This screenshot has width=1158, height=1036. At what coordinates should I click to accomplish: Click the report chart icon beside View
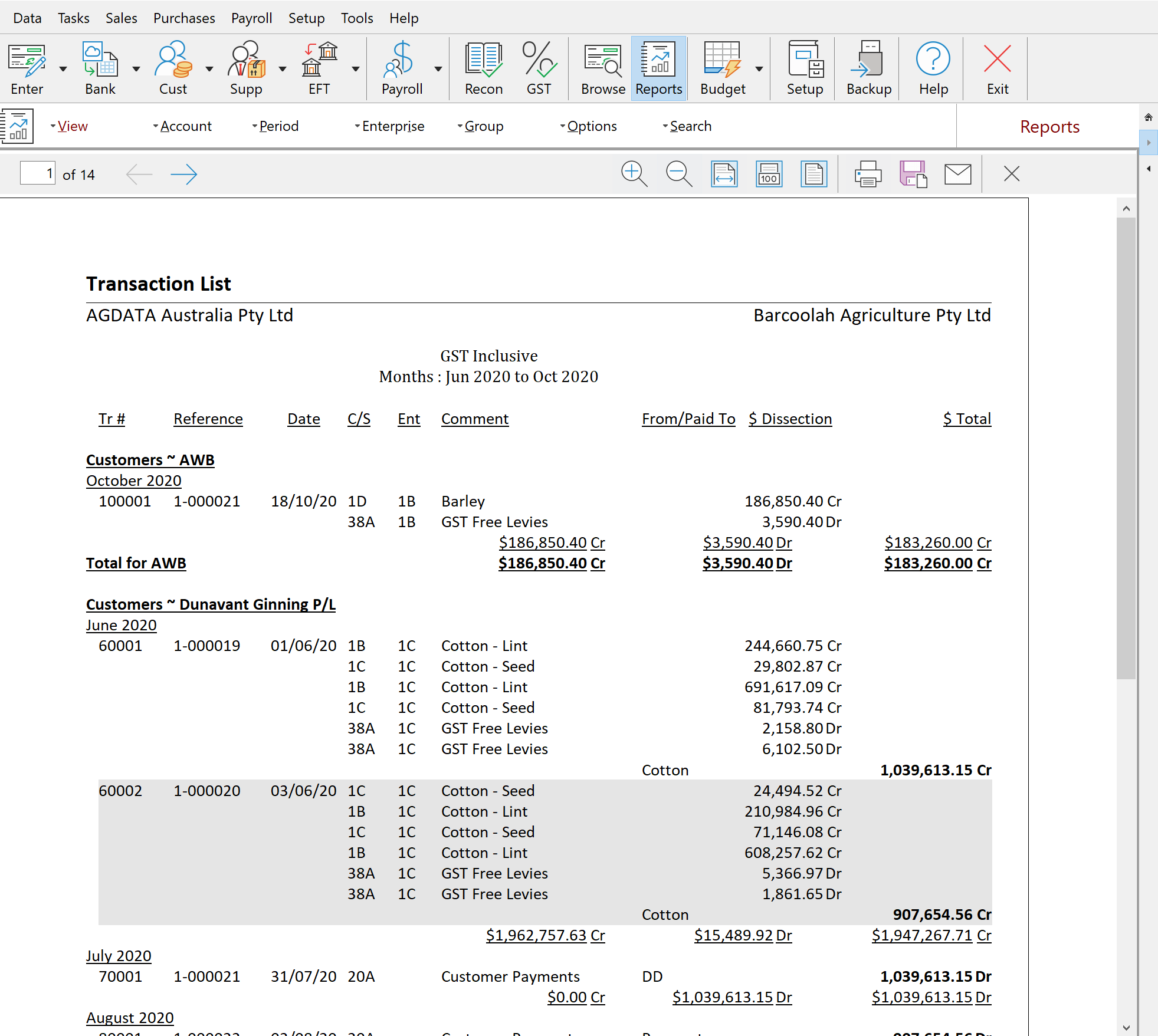(17, 126)
